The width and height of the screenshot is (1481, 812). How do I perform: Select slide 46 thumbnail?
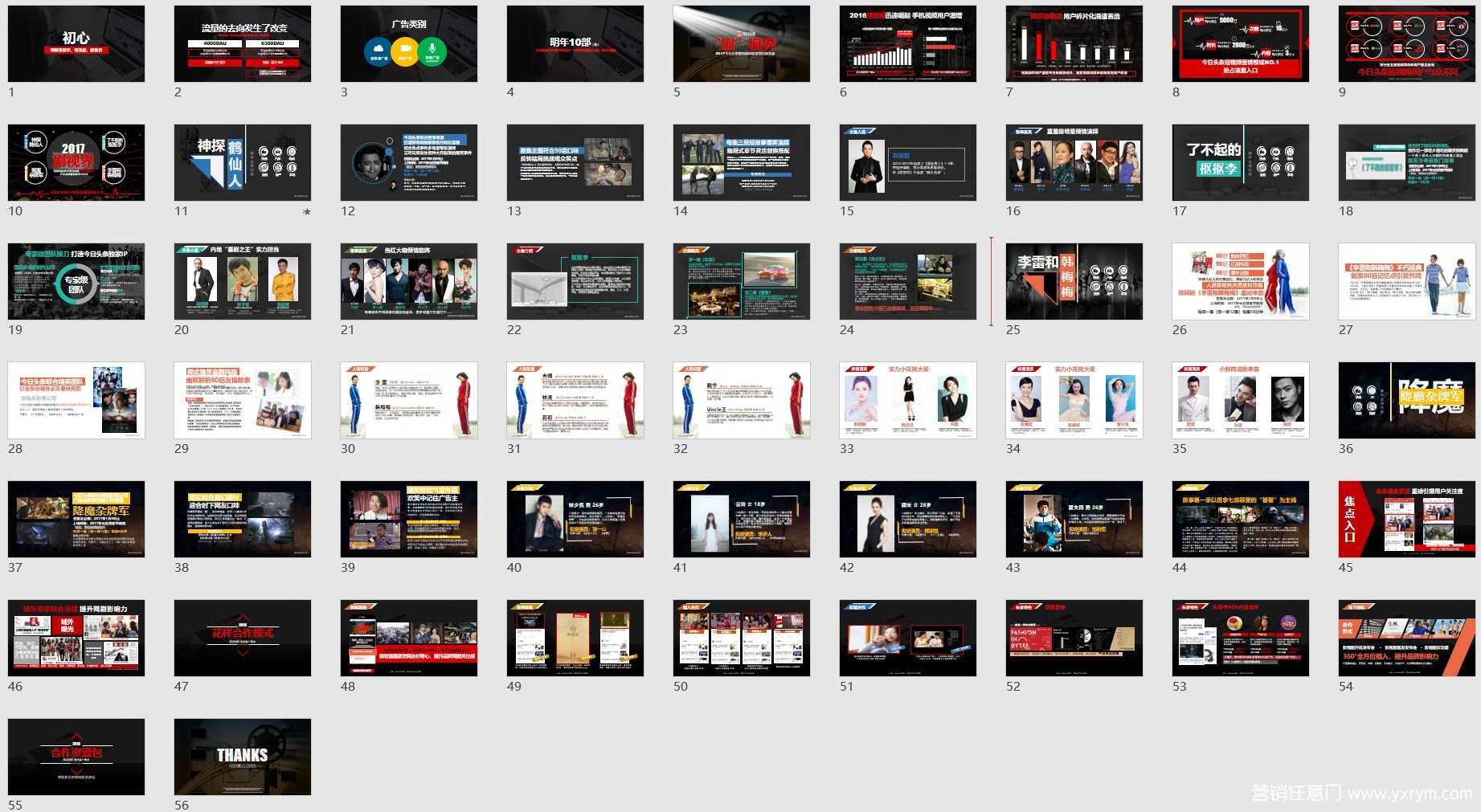(x=76, y=638)
